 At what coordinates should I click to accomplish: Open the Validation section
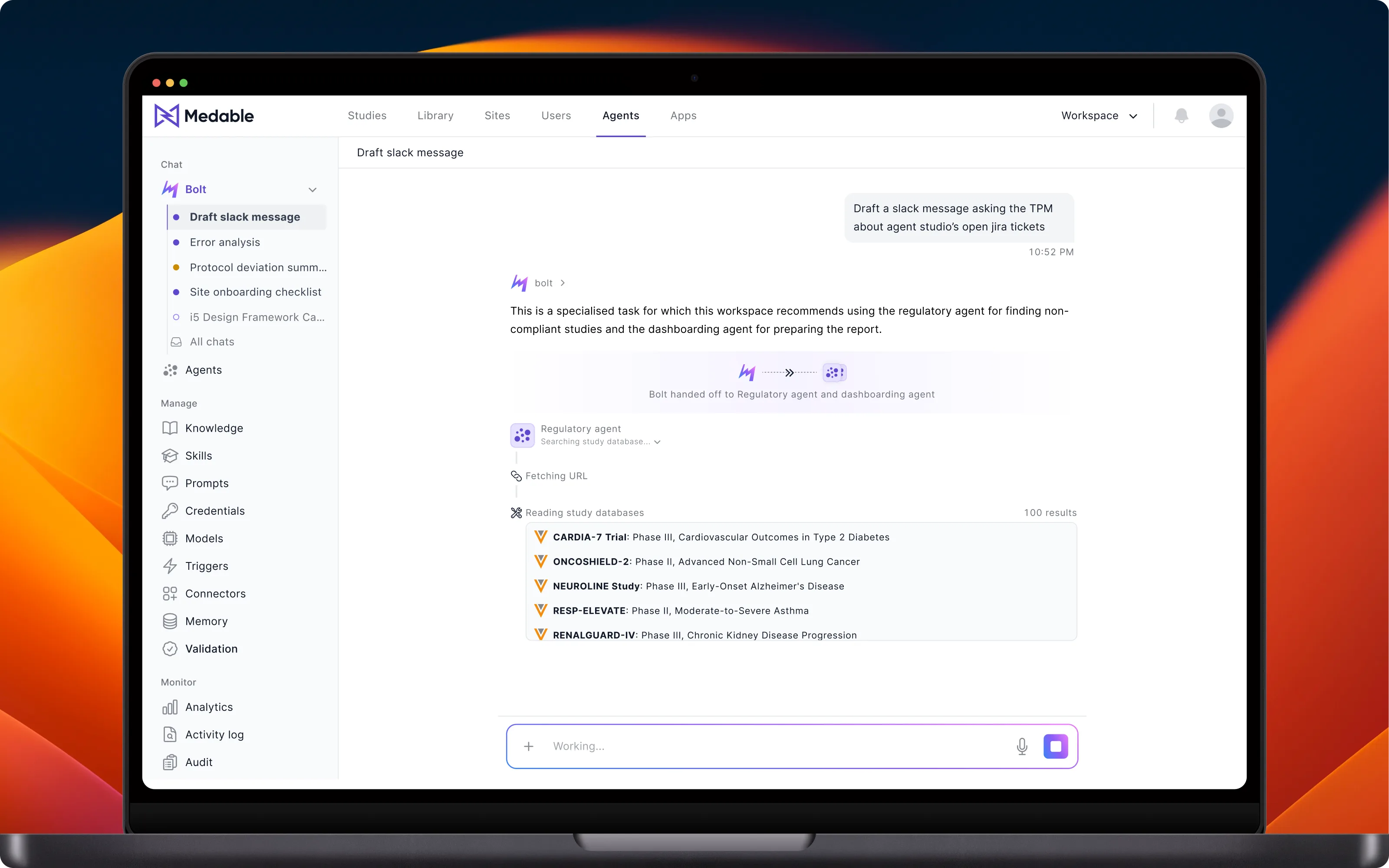pos(200,649)
